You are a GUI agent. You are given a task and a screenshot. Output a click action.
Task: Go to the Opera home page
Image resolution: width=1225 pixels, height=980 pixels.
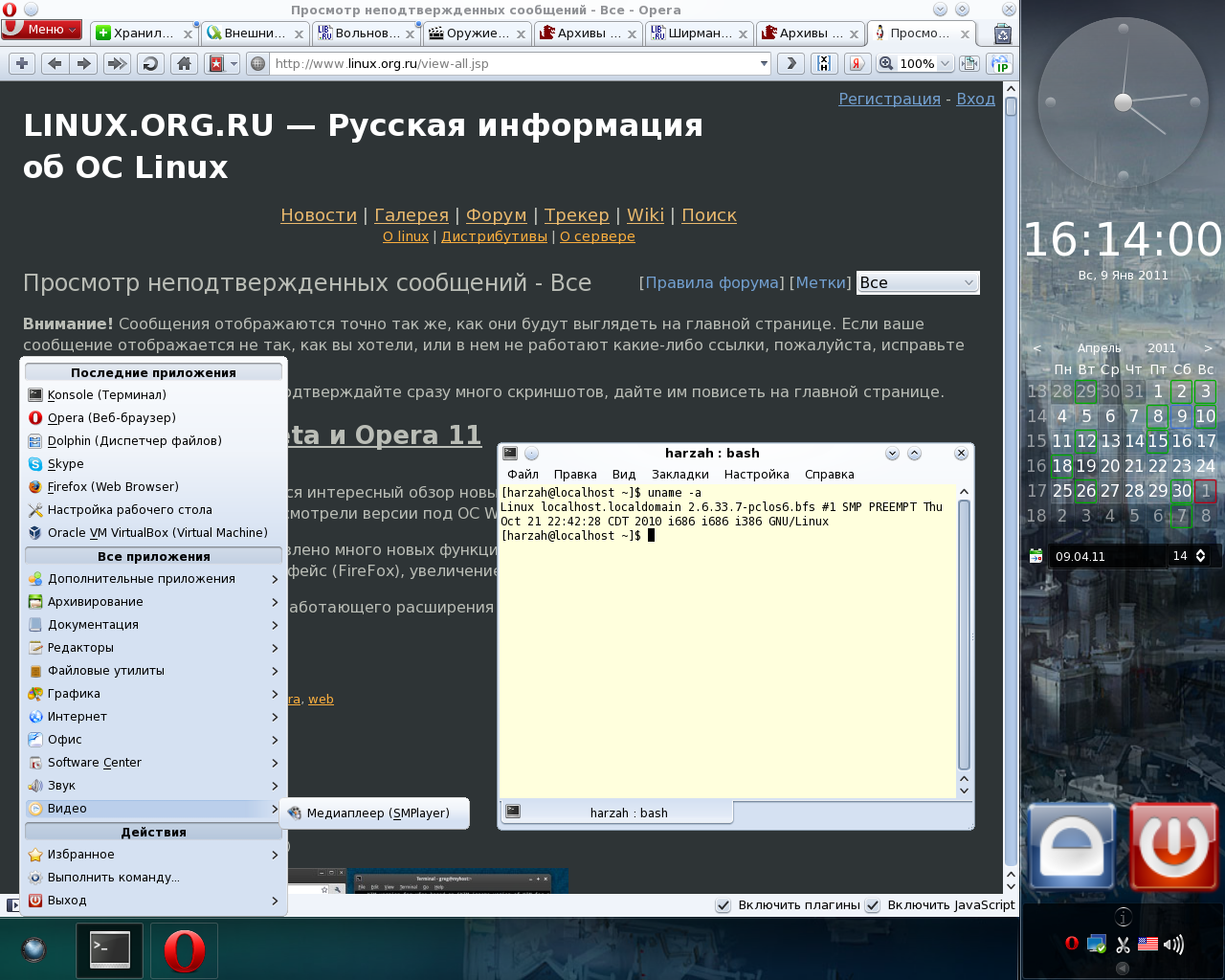(184, 63)
